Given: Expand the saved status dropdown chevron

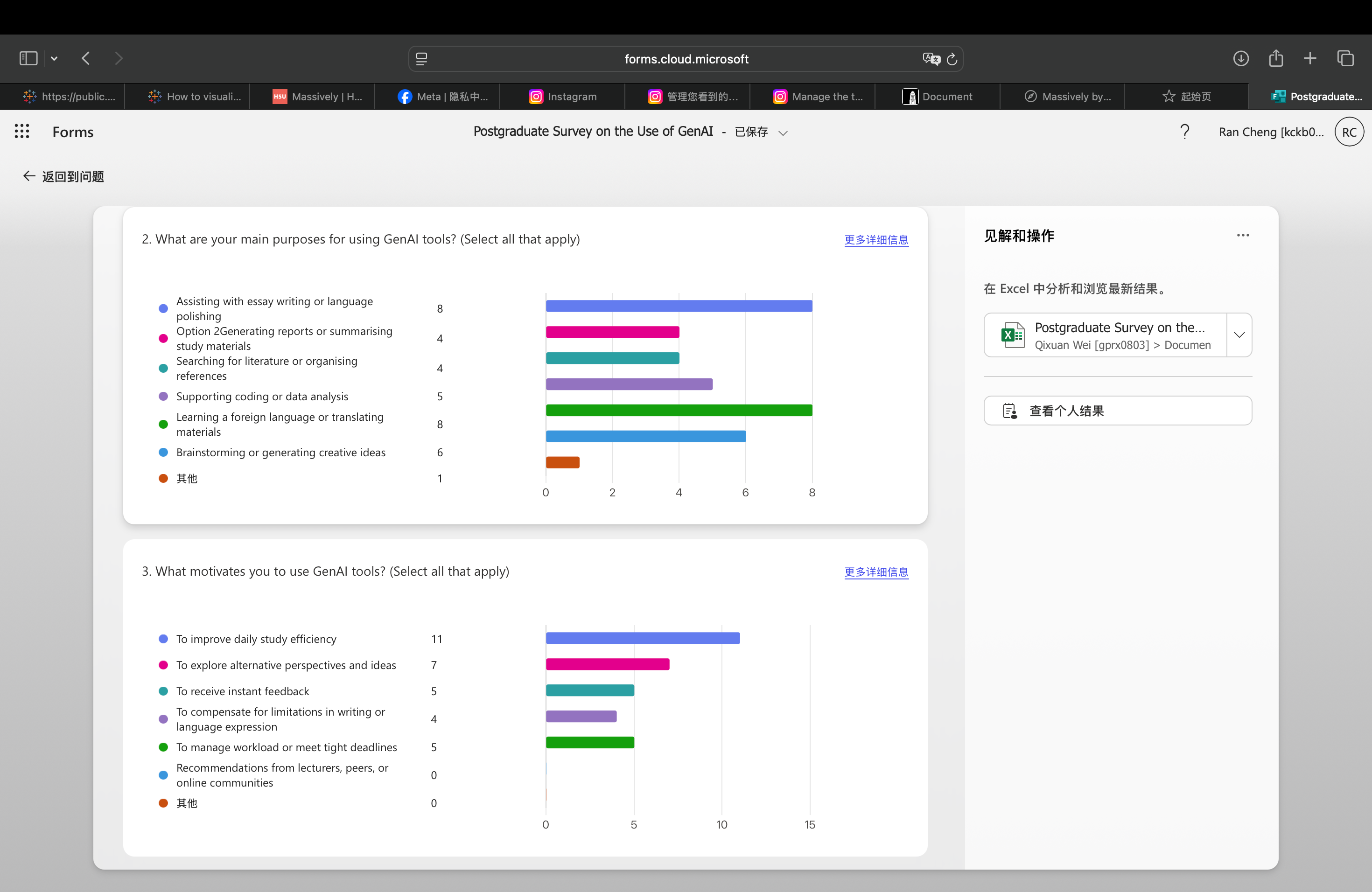Looking at the screenshot, I should pos(783,133).
